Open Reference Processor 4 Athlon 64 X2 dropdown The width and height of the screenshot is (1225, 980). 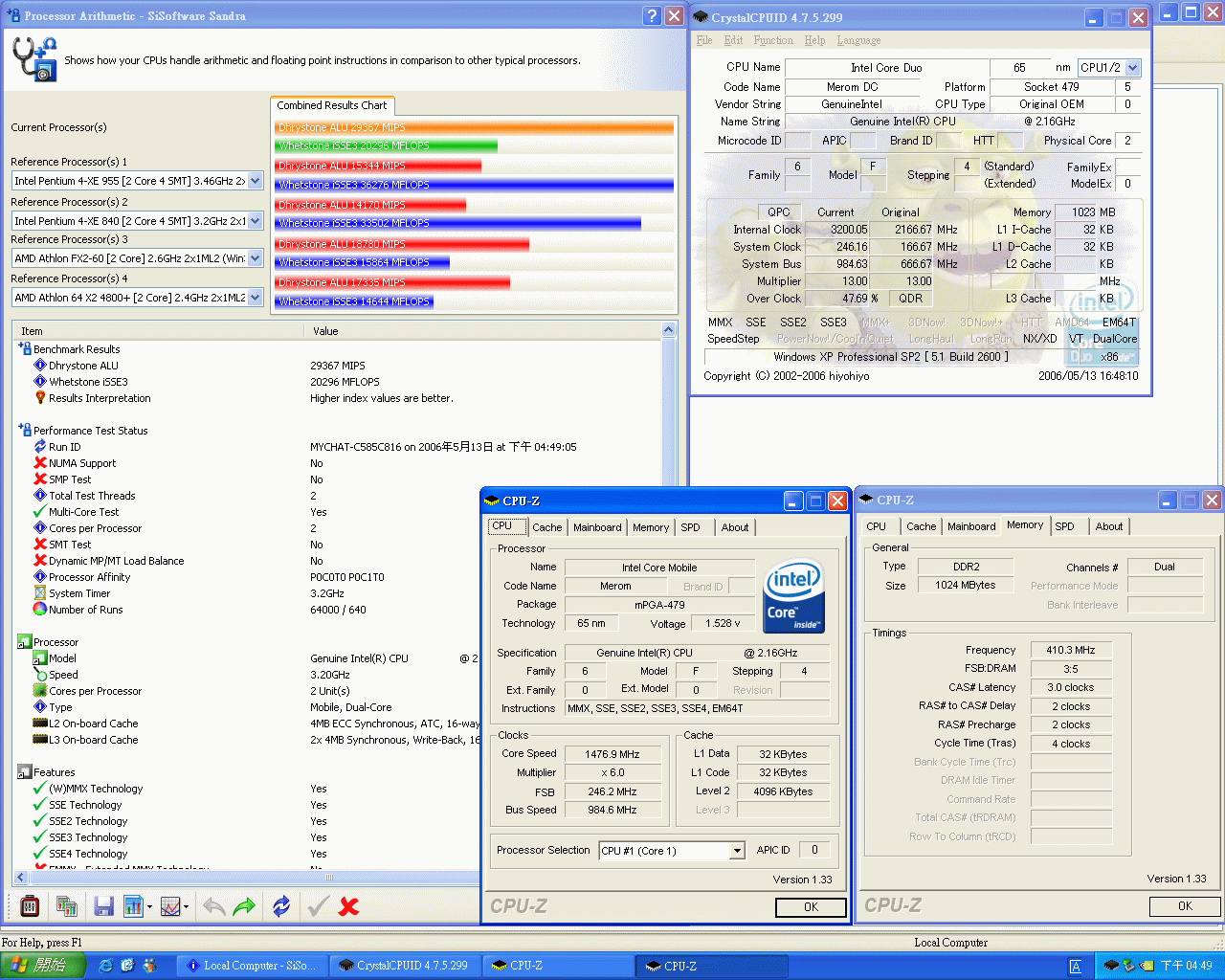click(x=256, y=298)
